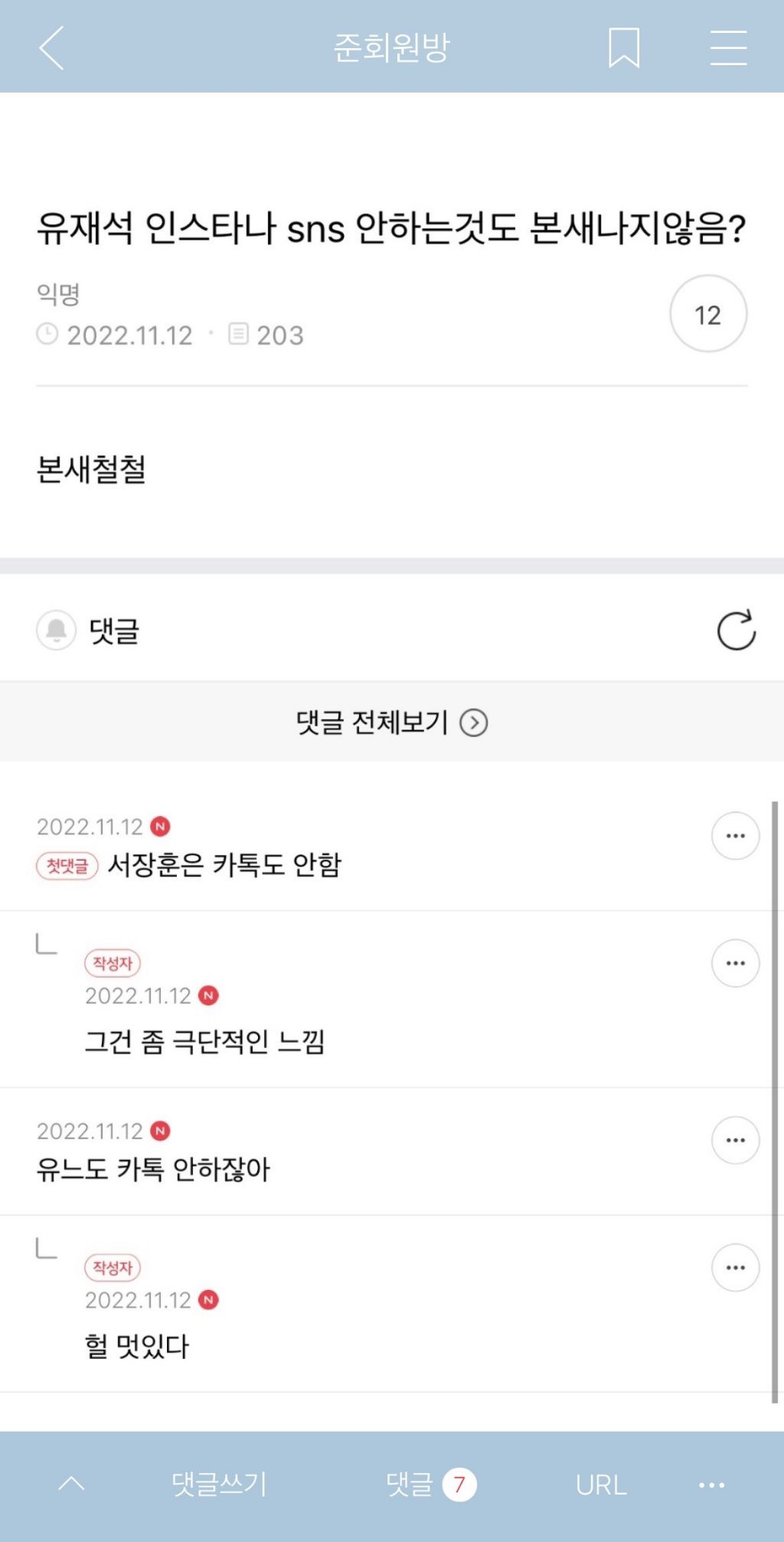This screenshot has width=784, height=1542.
Task: Open options for the 서장훈은 카톡도 안함 comment
Action: coord(735,835)
